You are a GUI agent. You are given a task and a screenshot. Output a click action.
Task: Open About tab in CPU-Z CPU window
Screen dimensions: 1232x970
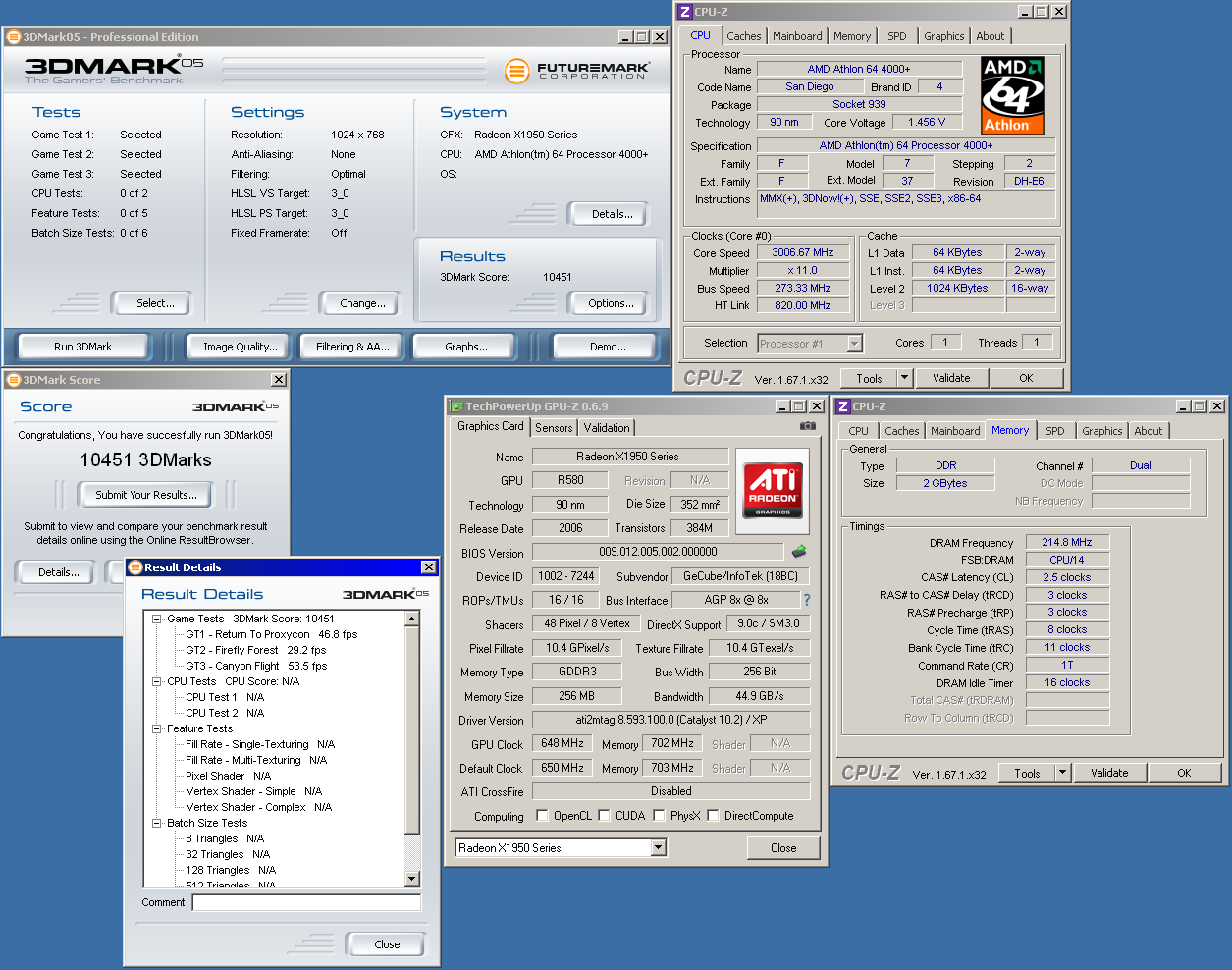(991, 36)
